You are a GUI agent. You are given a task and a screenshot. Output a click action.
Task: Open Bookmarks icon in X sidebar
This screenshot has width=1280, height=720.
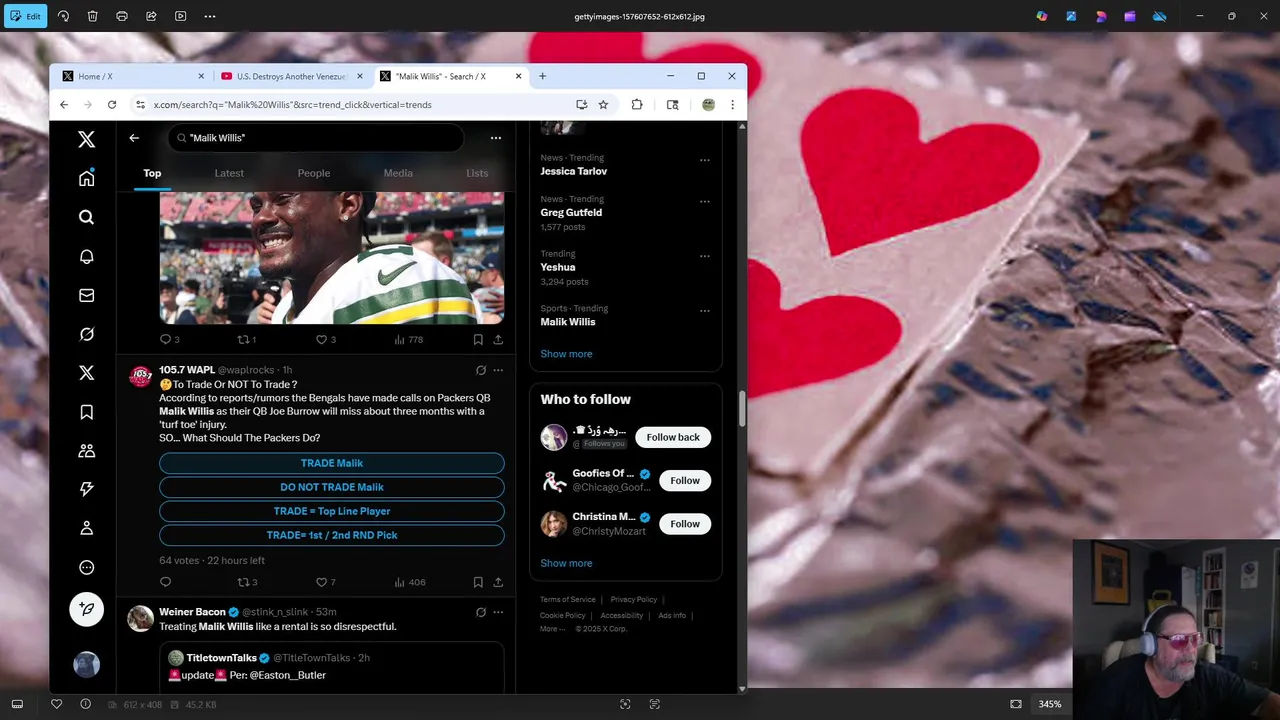point(87,412)
